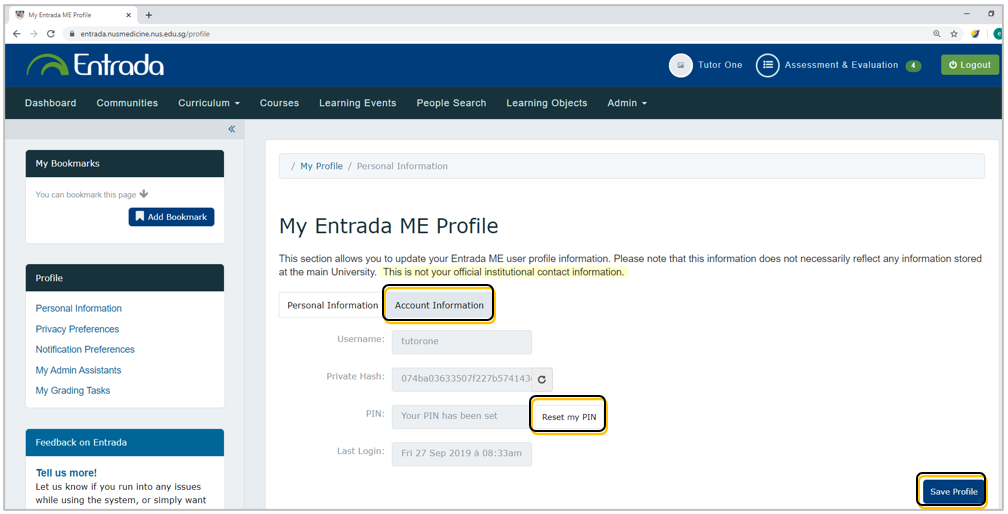Switch to the Account Information tab

tap(439, 305)
